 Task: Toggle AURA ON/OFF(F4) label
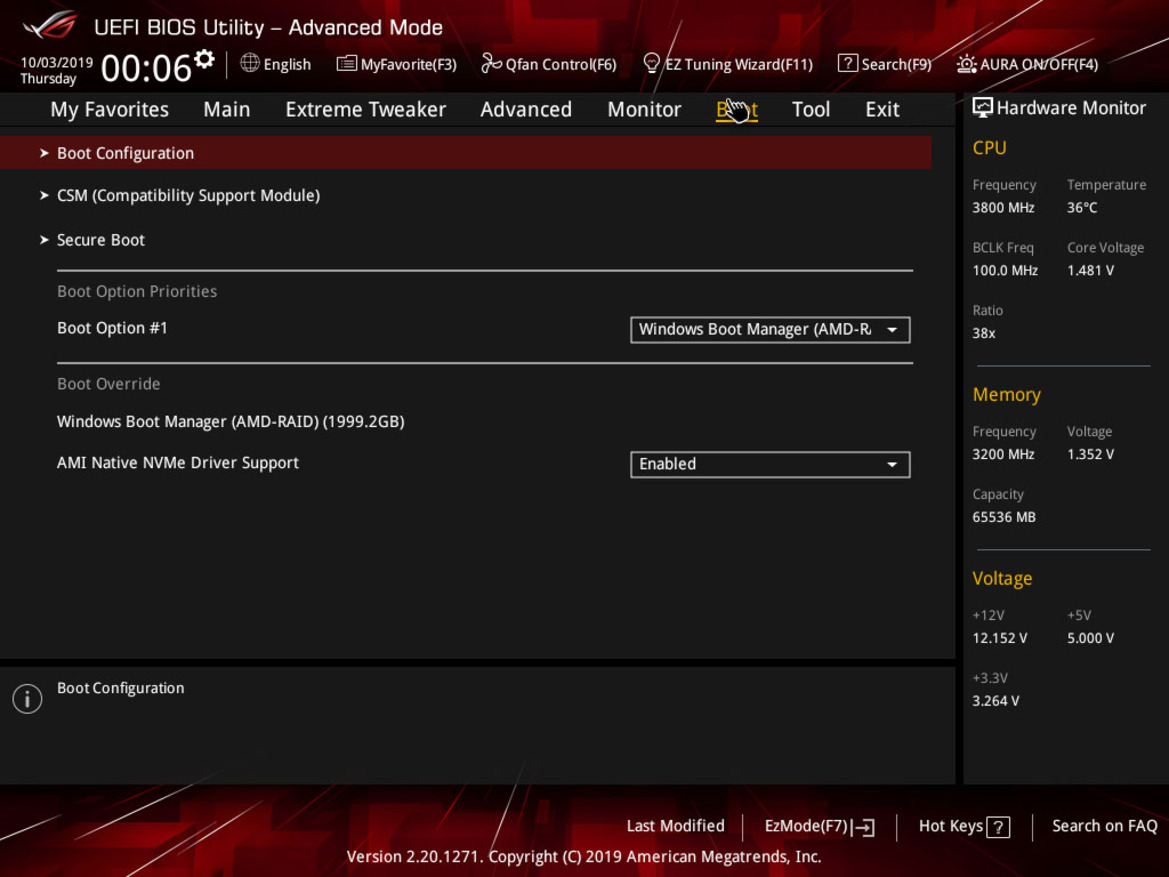1039,64
